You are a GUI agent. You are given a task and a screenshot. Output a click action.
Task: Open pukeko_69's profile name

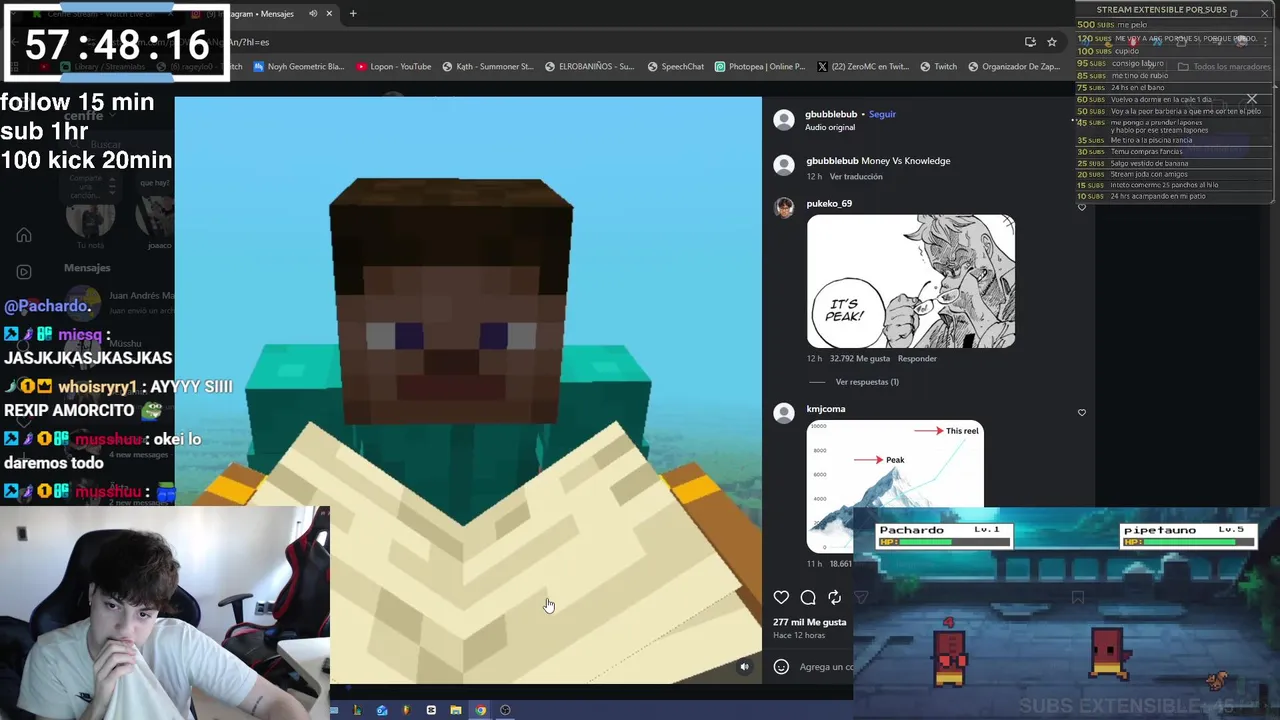coord(829,203)
